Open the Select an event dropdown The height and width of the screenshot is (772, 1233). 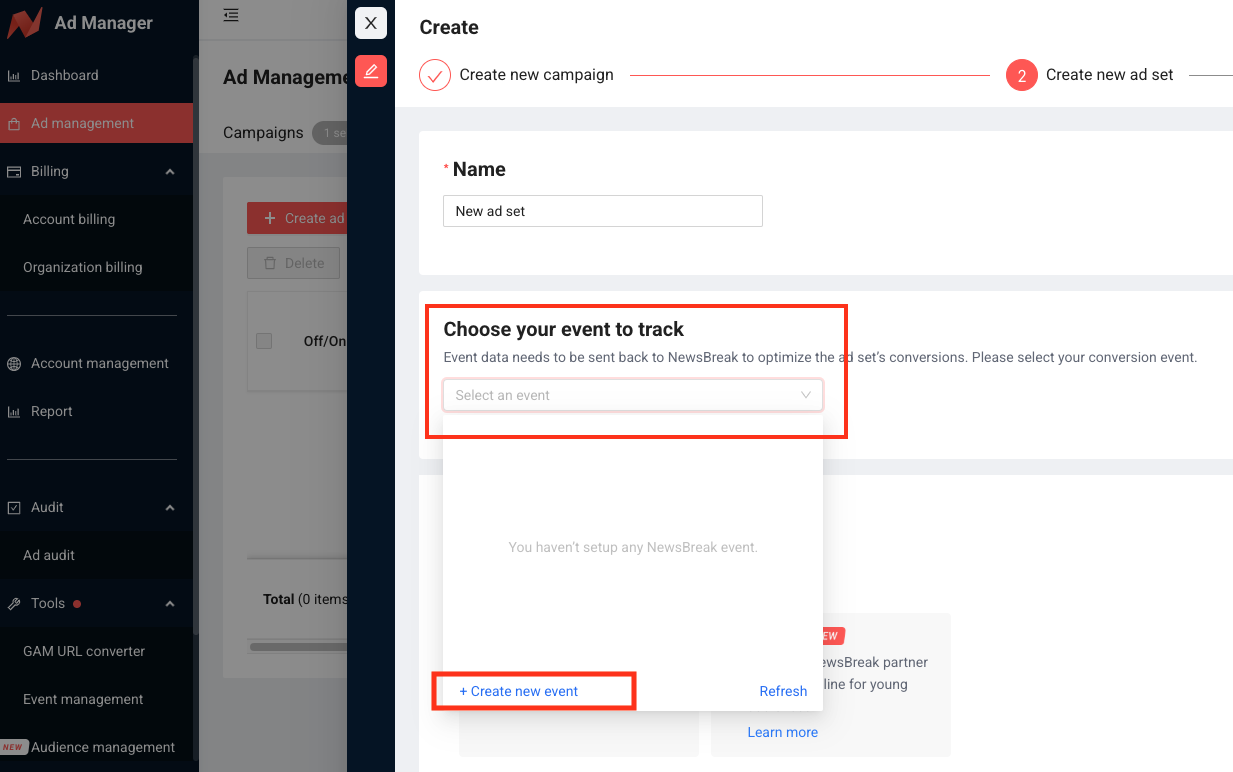(x=632, y=395)
